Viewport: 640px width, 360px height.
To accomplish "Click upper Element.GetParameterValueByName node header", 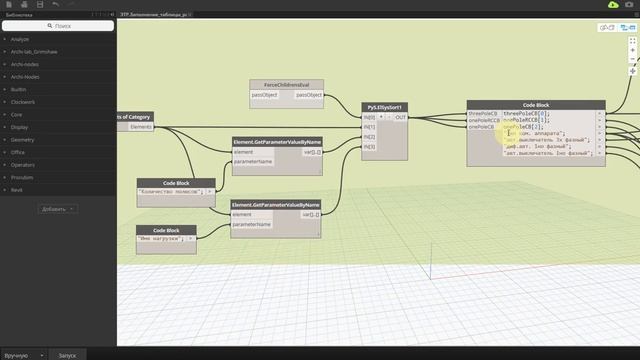I will pos(277,142).
